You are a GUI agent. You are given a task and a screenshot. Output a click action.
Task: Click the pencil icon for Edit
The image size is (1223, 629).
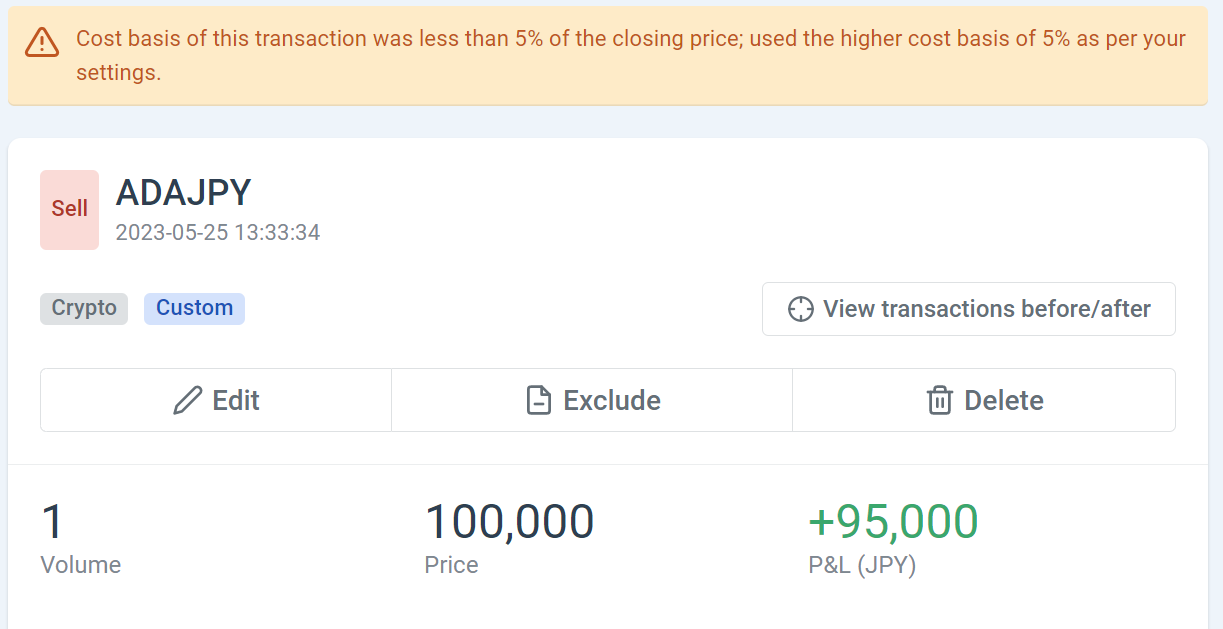click(x=187, y=401)
